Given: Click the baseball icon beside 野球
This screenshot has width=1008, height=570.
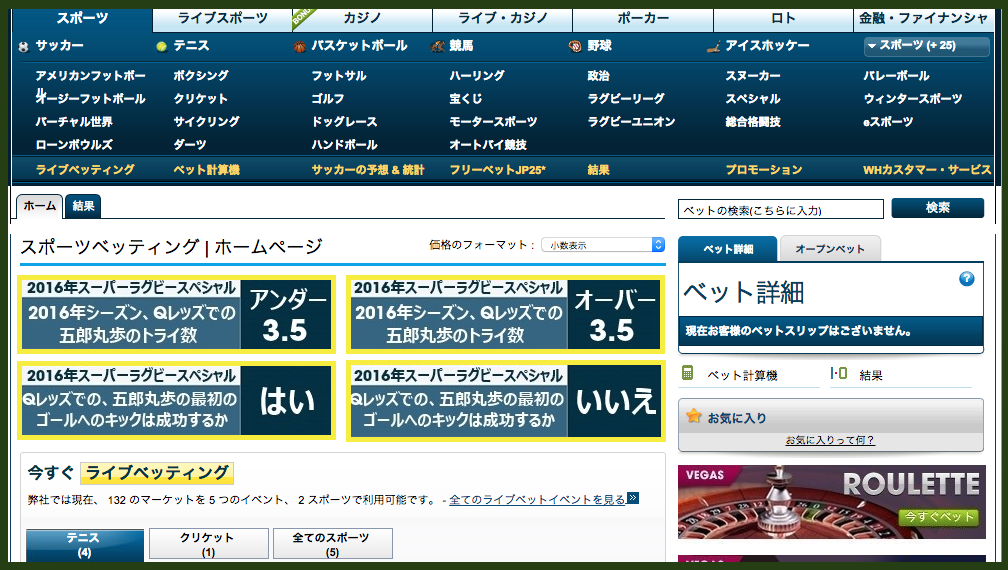Looking at the screenshot, I should pos(575,46).
